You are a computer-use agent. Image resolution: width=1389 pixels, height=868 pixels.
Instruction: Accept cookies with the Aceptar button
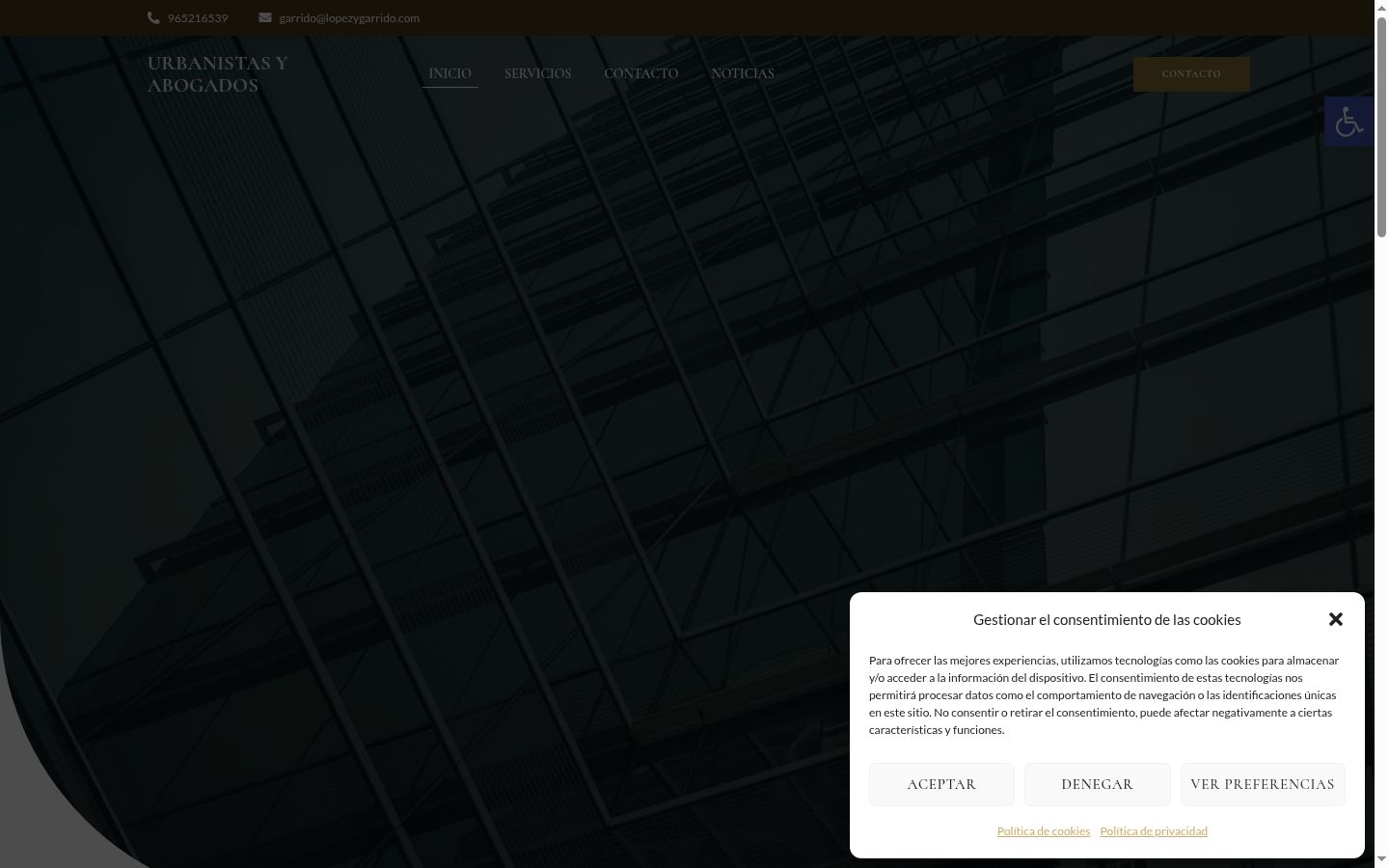pos(941,784)
